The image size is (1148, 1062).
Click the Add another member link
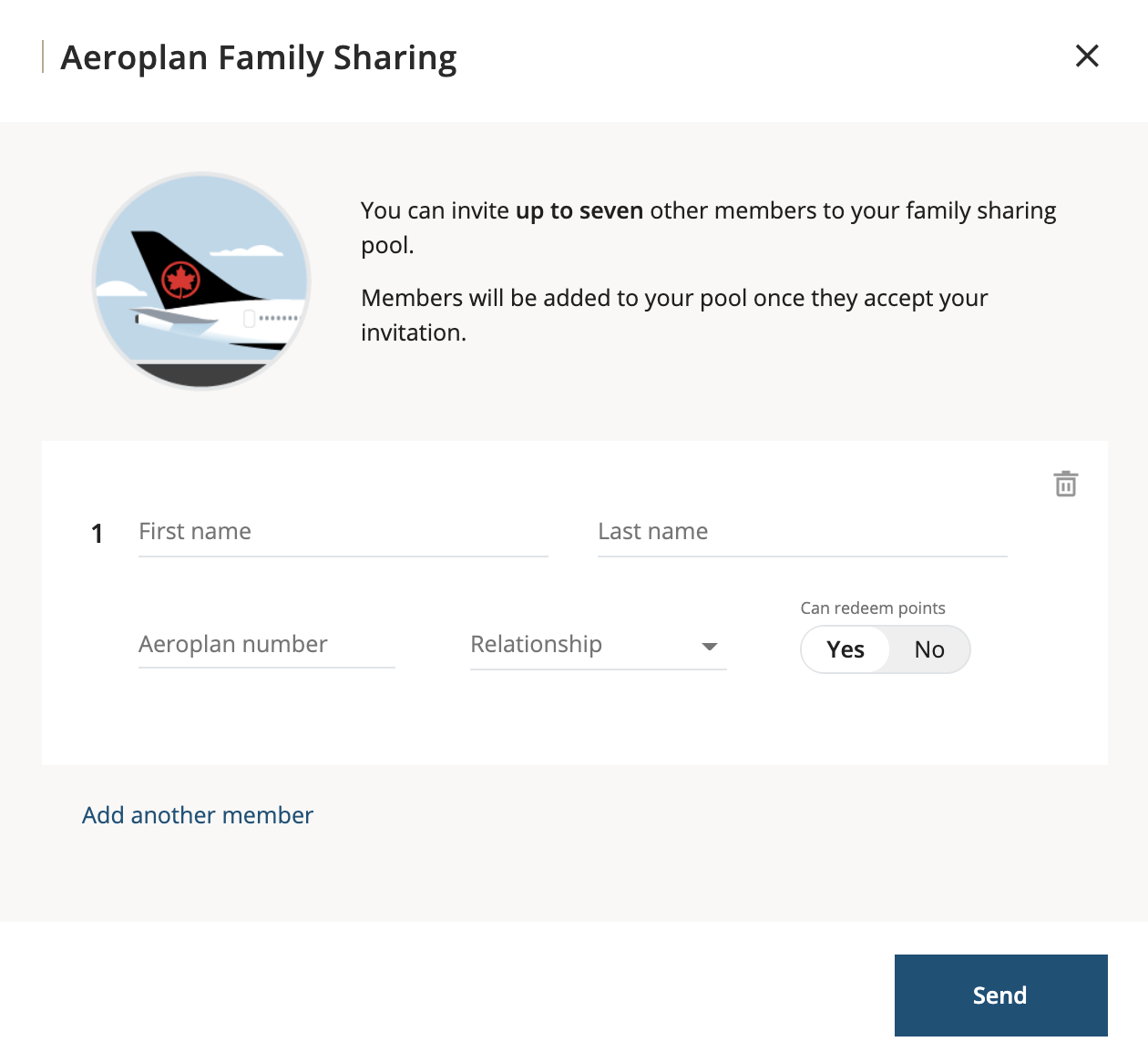[198, 815]
